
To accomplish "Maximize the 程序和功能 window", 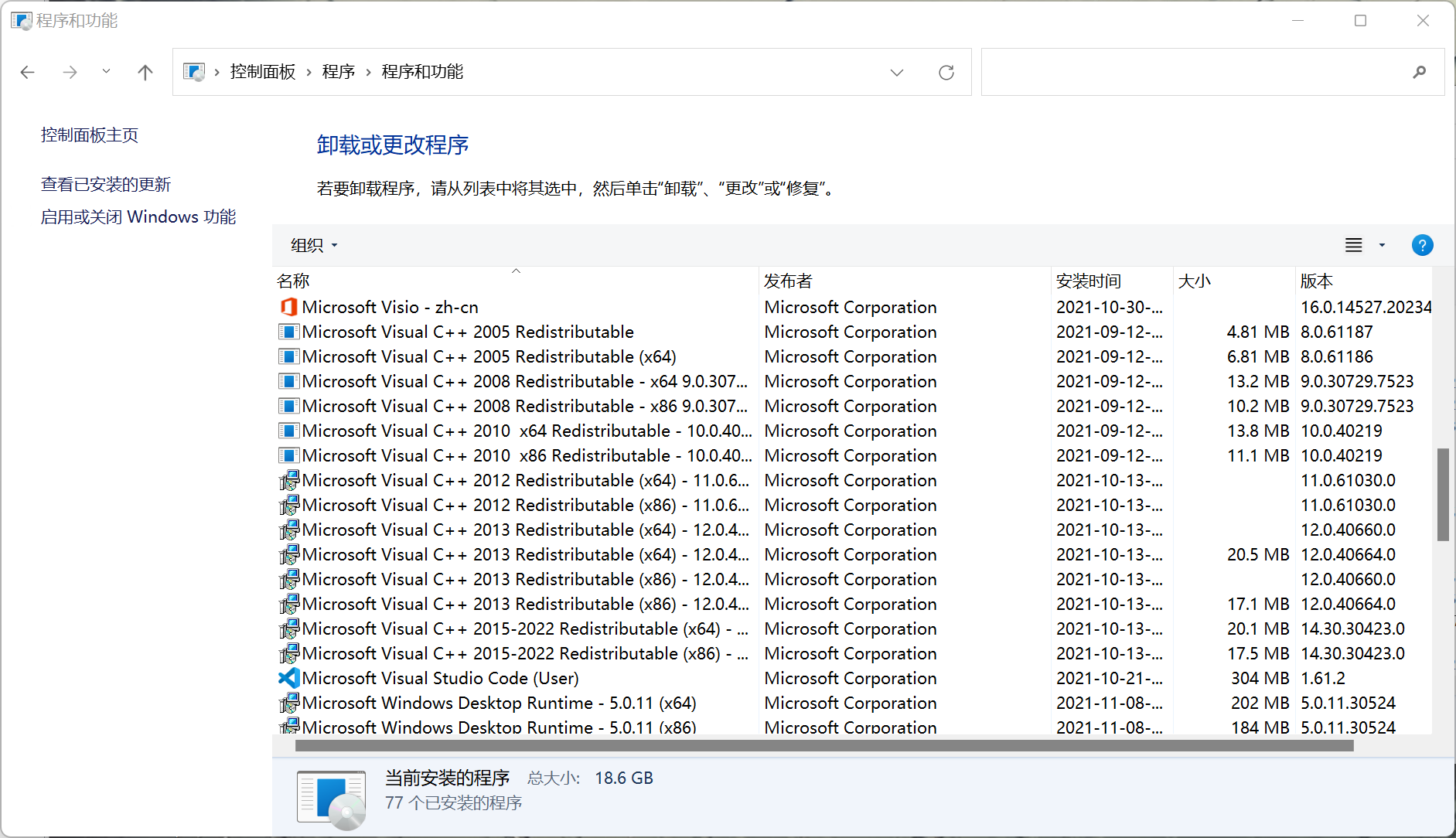I will tap(1360, 21).
